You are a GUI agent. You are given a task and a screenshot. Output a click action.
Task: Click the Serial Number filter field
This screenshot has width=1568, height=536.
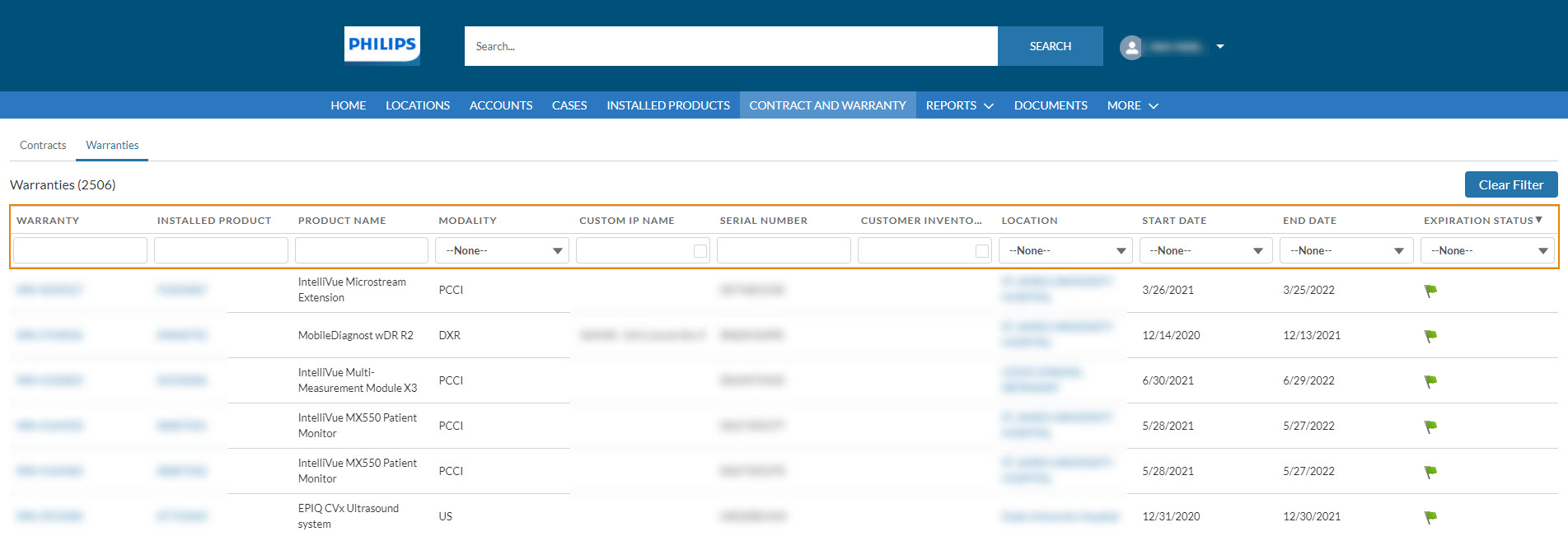783,250
